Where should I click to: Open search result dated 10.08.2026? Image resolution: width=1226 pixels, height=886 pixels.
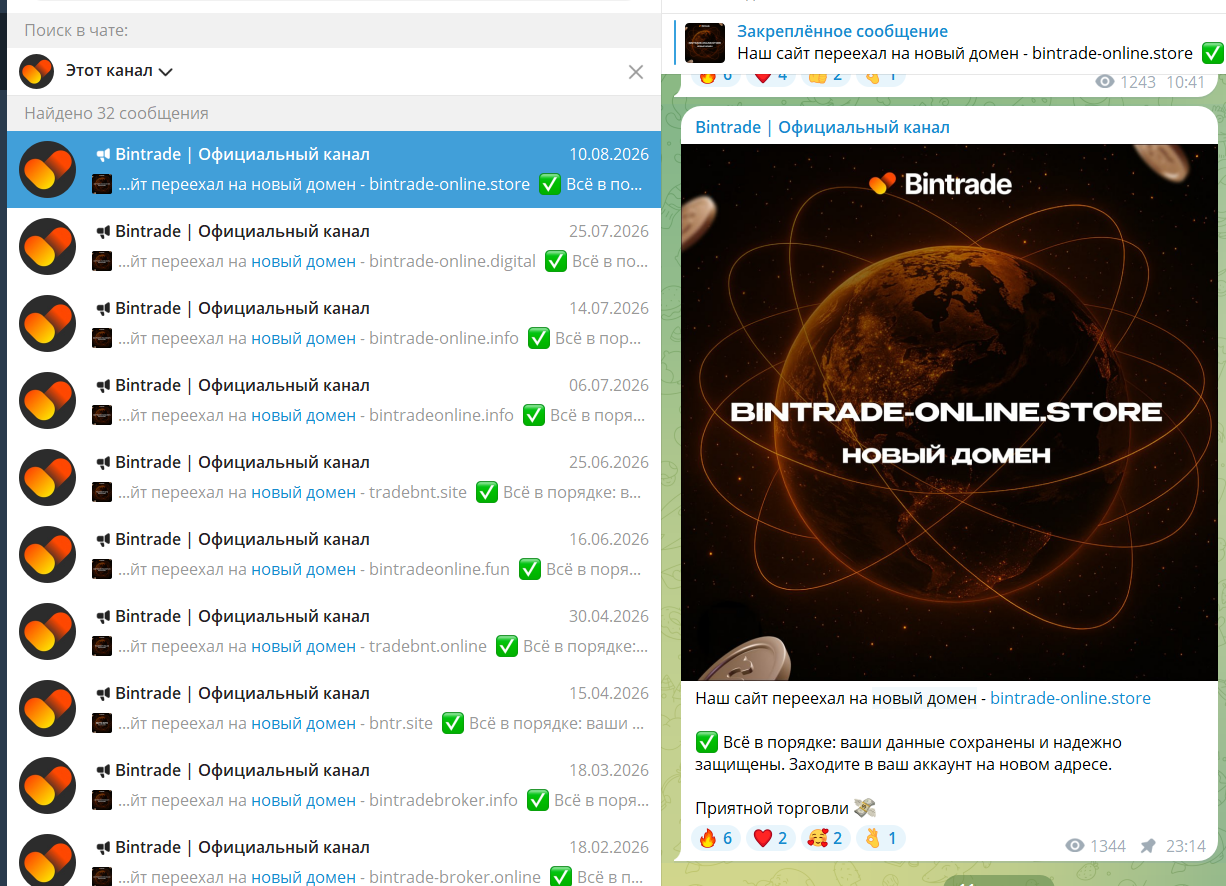click(333, 169)
